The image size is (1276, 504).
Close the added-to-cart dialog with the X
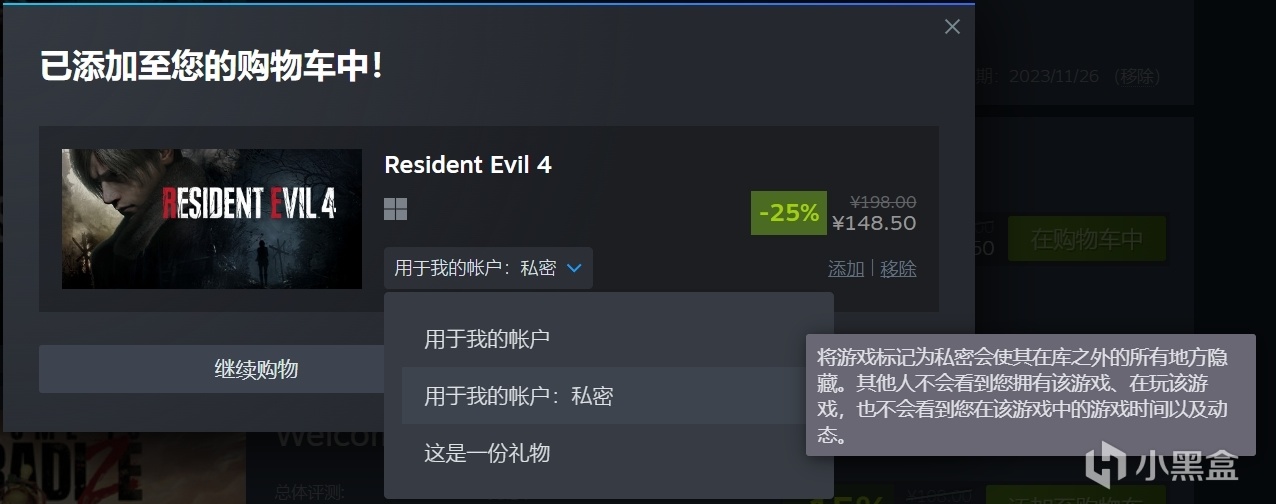[x=952, y=27]
